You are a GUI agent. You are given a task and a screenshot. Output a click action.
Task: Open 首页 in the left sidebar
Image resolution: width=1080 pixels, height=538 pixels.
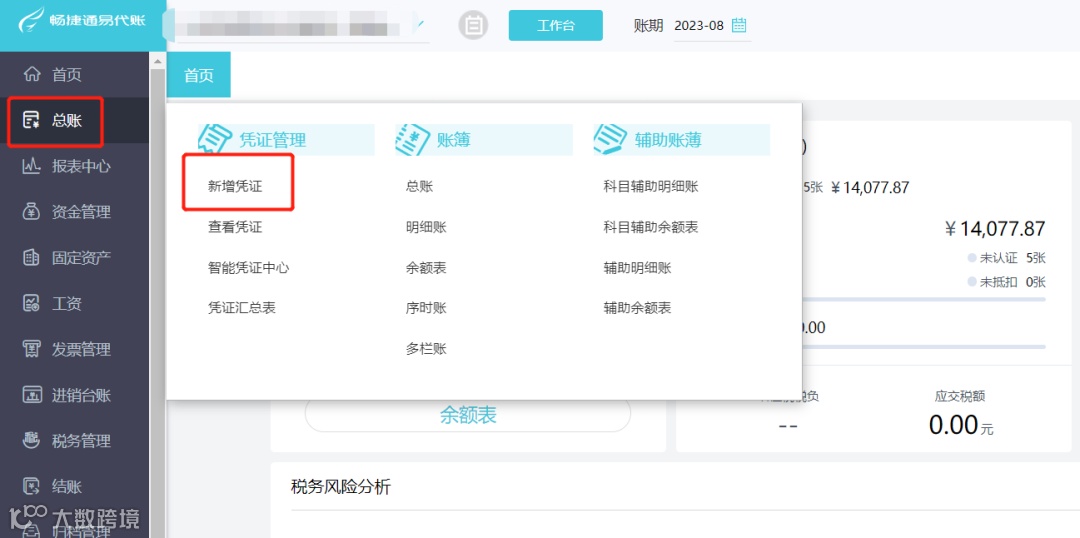pos(67,74)
